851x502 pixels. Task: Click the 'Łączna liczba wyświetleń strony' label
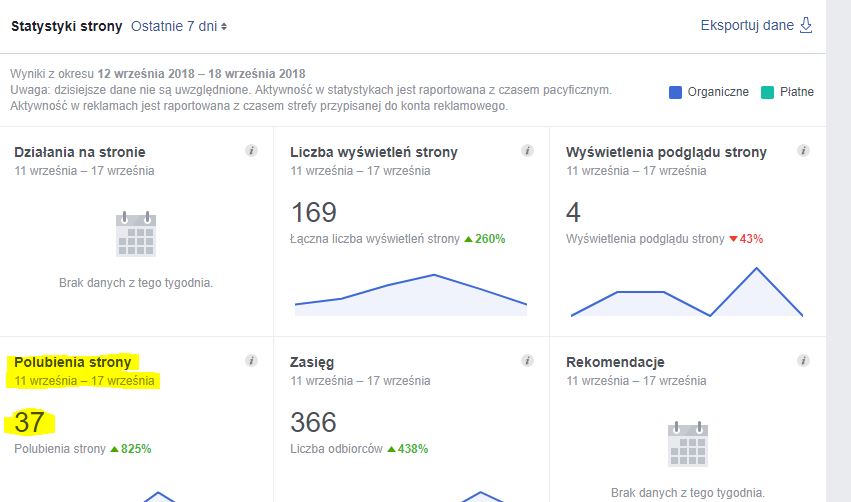point(374,239)
